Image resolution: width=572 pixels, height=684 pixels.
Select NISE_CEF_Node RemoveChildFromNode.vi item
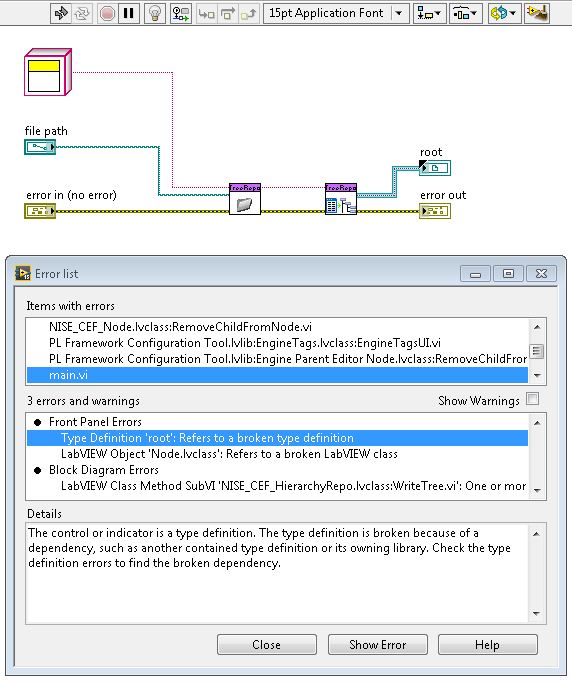277,327
